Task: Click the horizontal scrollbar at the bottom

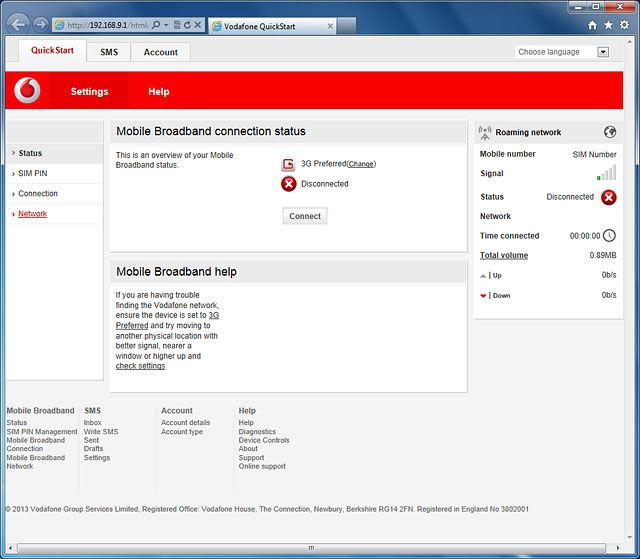Action: pyautogui.click(x=310, y=549)
